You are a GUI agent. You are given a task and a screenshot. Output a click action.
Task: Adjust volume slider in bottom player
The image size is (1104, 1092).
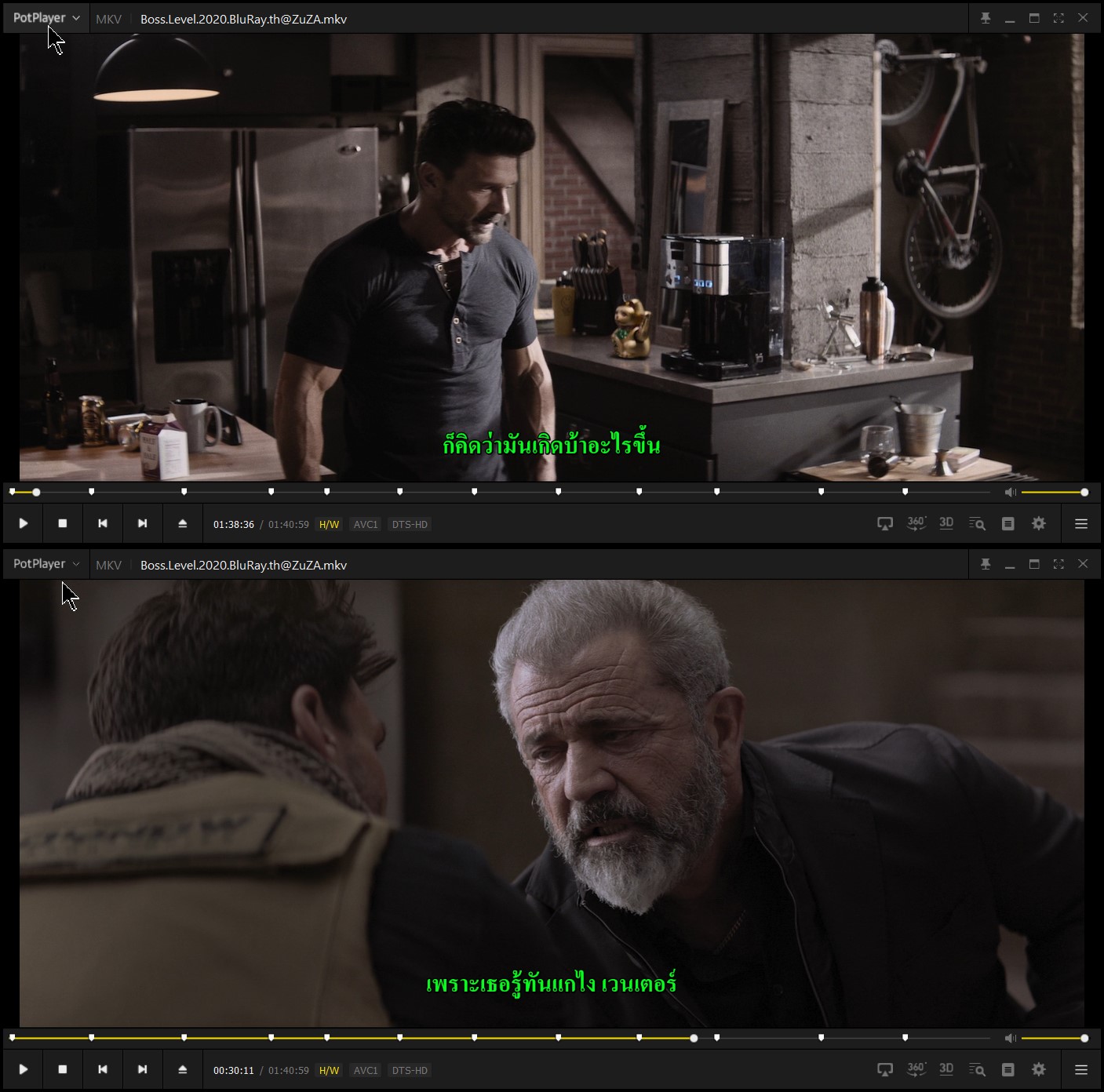tap(1055, 1038)
